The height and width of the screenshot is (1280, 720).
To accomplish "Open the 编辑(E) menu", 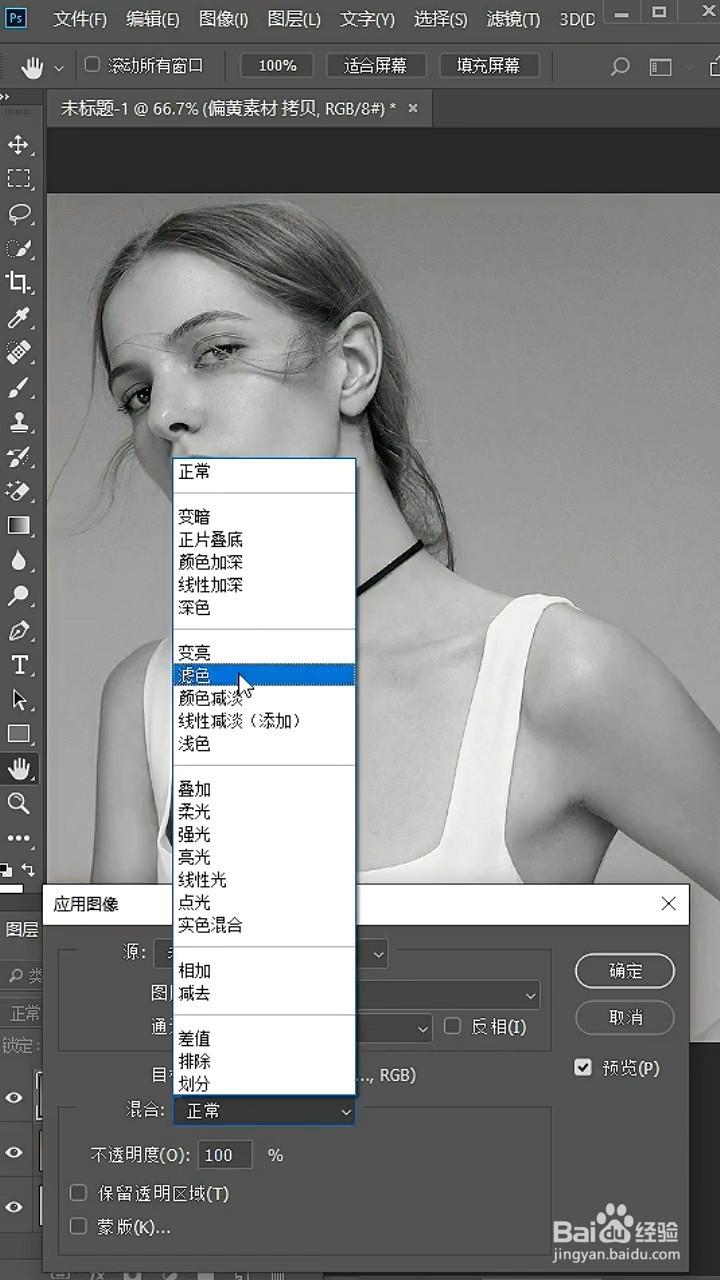I will click(153, 20).
